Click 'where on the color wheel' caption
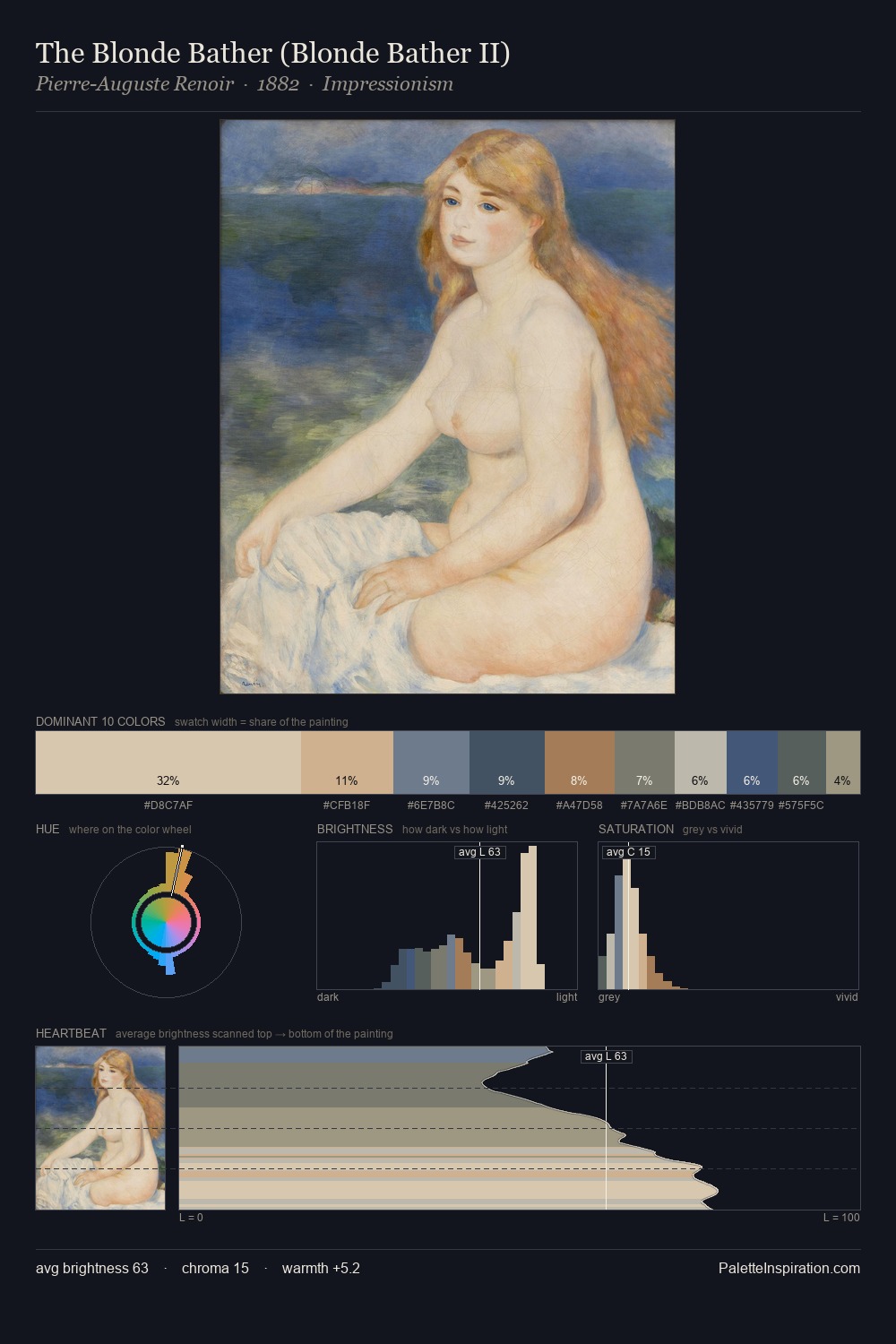The height and width of the screenshot is (1344, 896). pyautogui.click(x=130, y=829)
